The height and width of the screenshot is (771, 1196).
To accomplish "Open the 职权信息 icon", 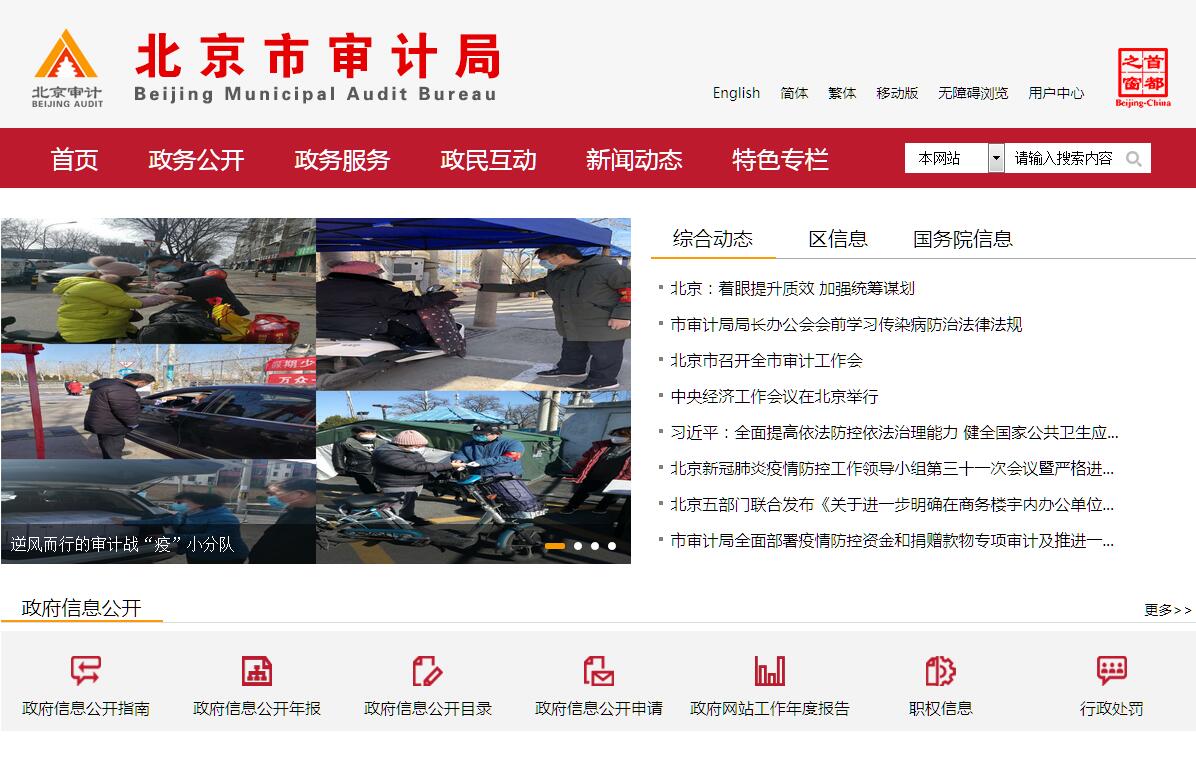I will point(940,670).
